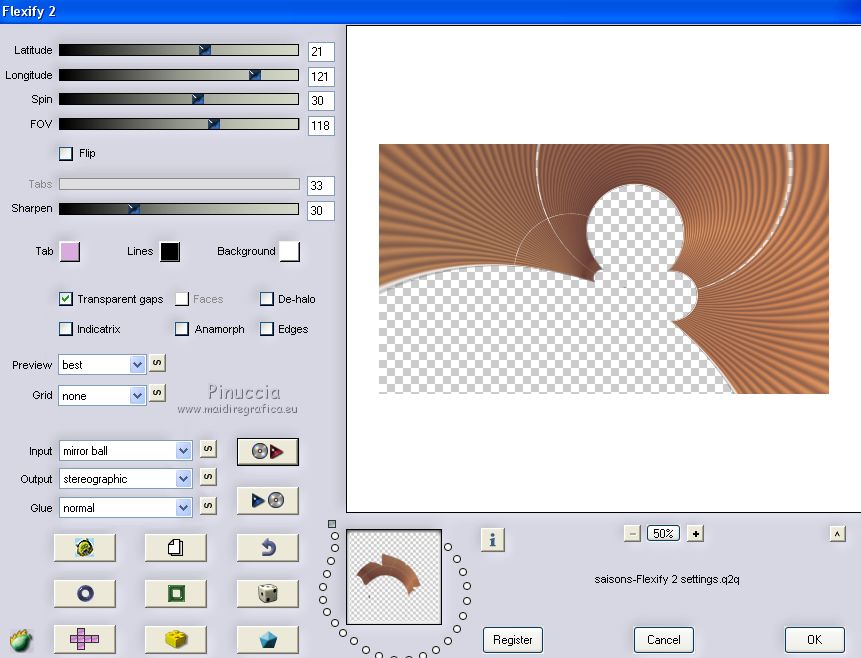Image resolution: width=861 pixels, height=658 pixels.
Task: Click the FOV value field
Action: 321,126
